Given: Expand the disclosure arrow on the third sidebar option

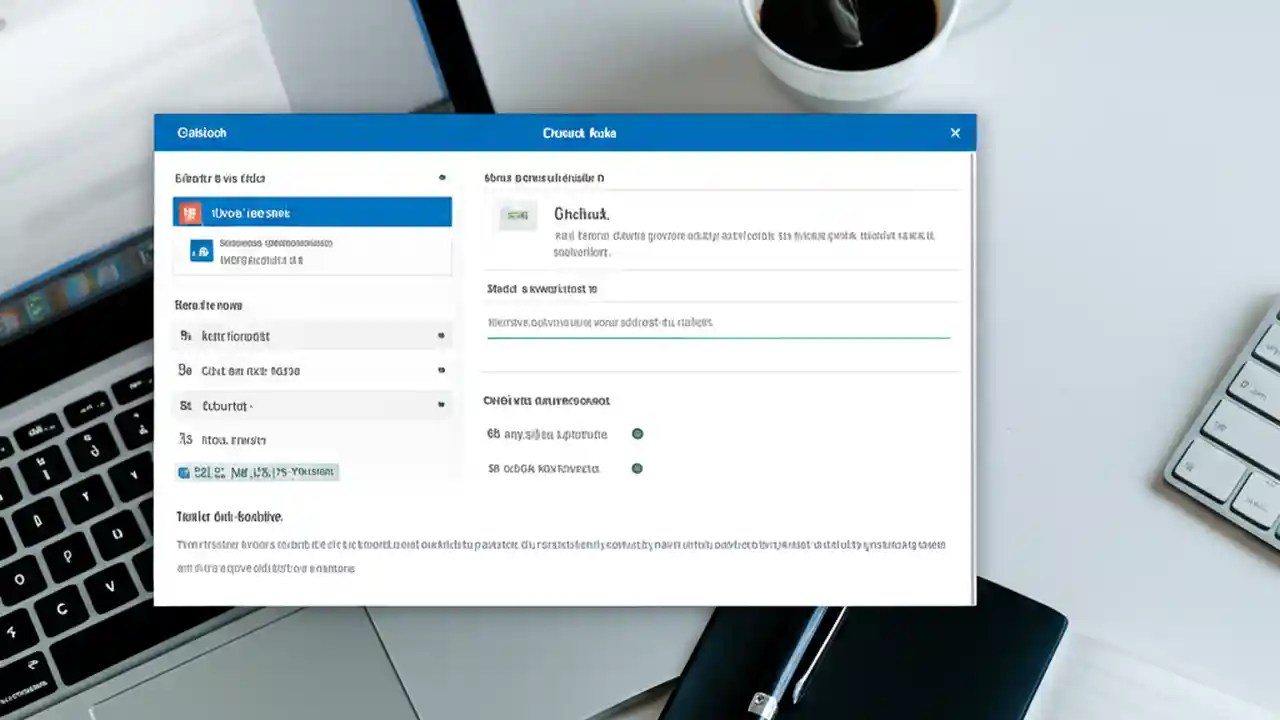Looking at the screenshot, I should tap(441, 405).
